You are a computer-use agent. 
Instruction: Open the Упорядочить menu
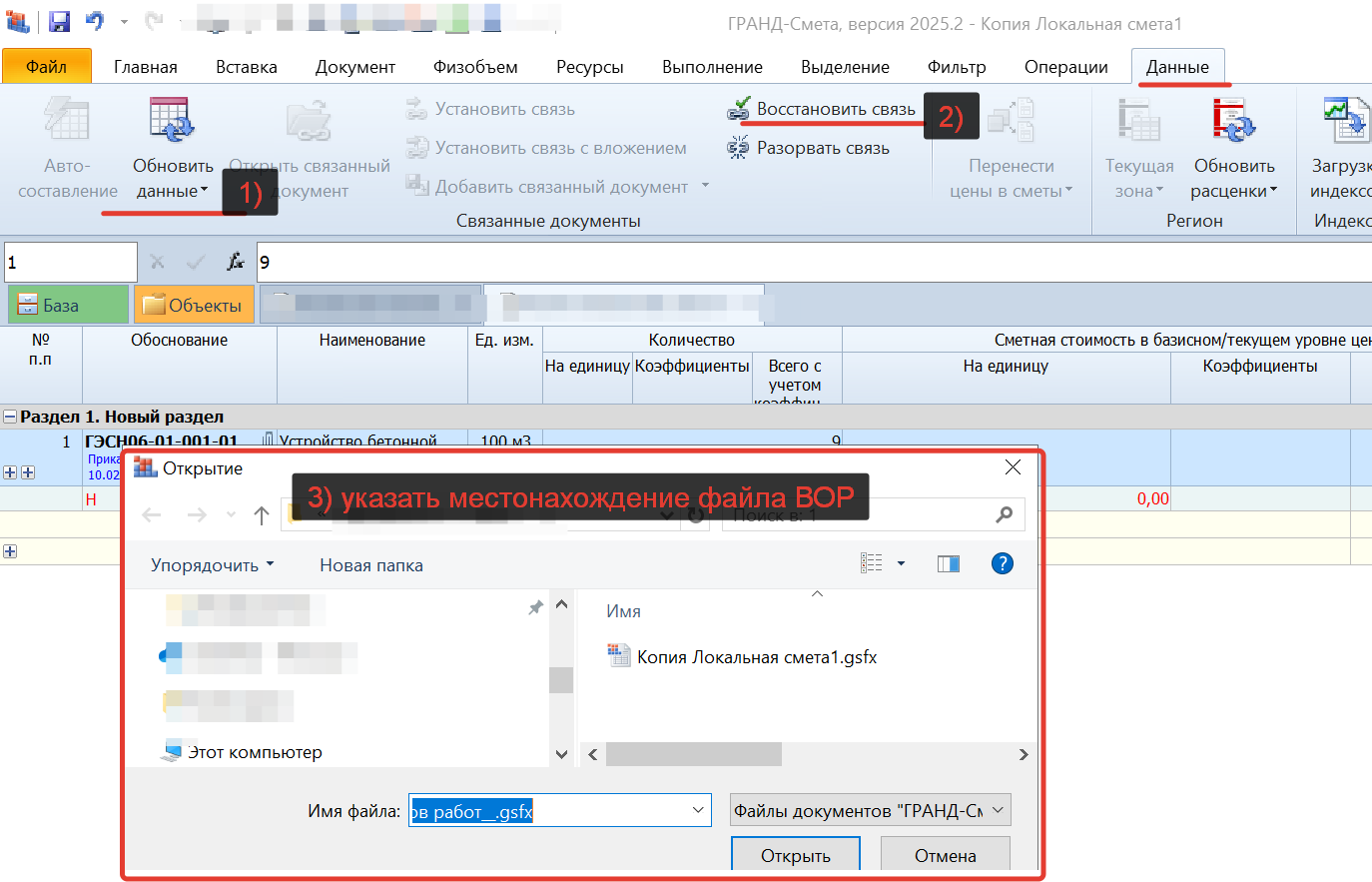(x=212, y=565)
